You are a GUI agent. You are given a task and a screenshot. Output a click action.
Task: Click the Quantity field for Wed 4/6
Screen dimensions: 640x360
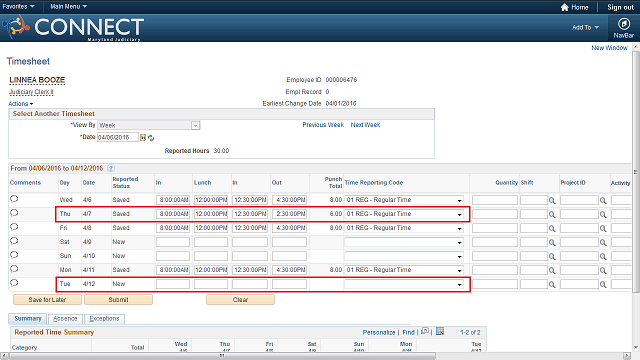(495, 200)
